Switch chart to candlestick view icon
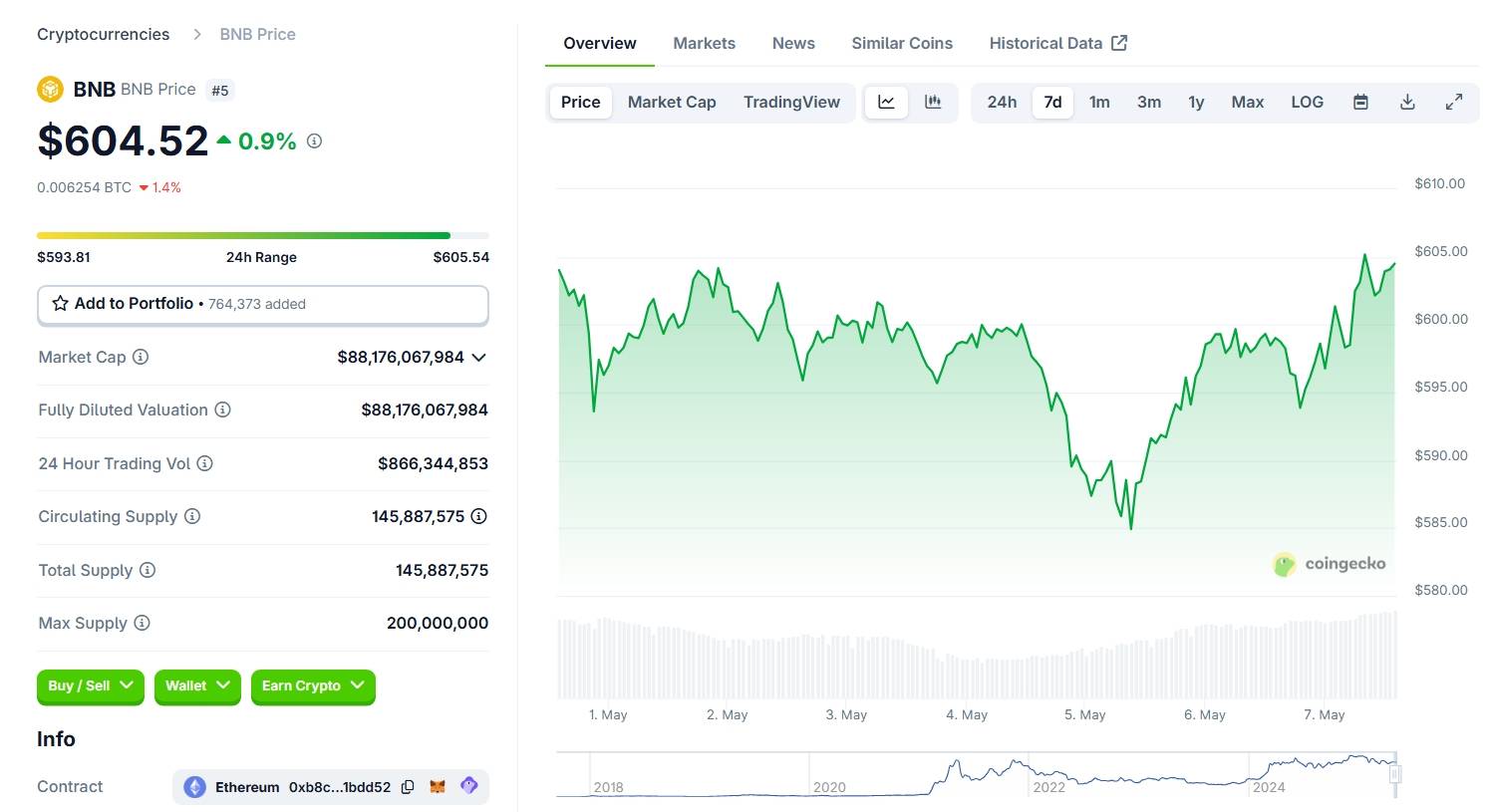Viewport: 1489px width, 812px height. coord(933,102)
